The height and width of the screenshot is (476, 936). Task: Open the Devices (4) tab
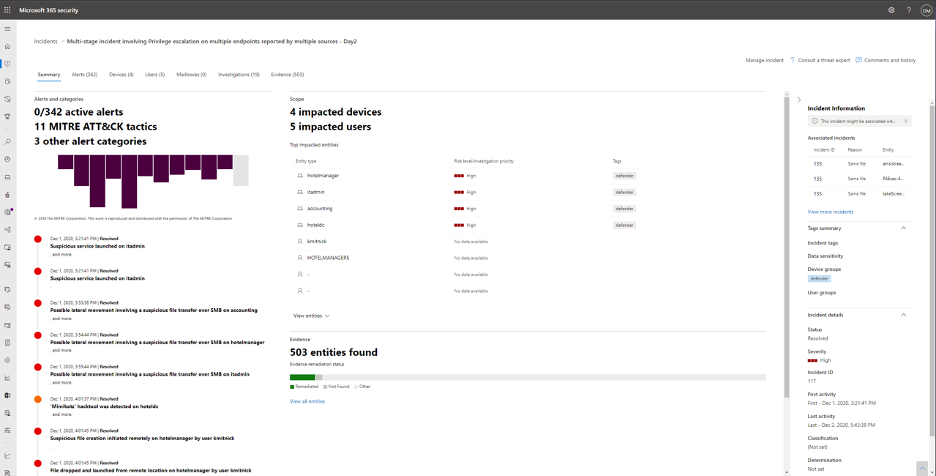[121, 75]
